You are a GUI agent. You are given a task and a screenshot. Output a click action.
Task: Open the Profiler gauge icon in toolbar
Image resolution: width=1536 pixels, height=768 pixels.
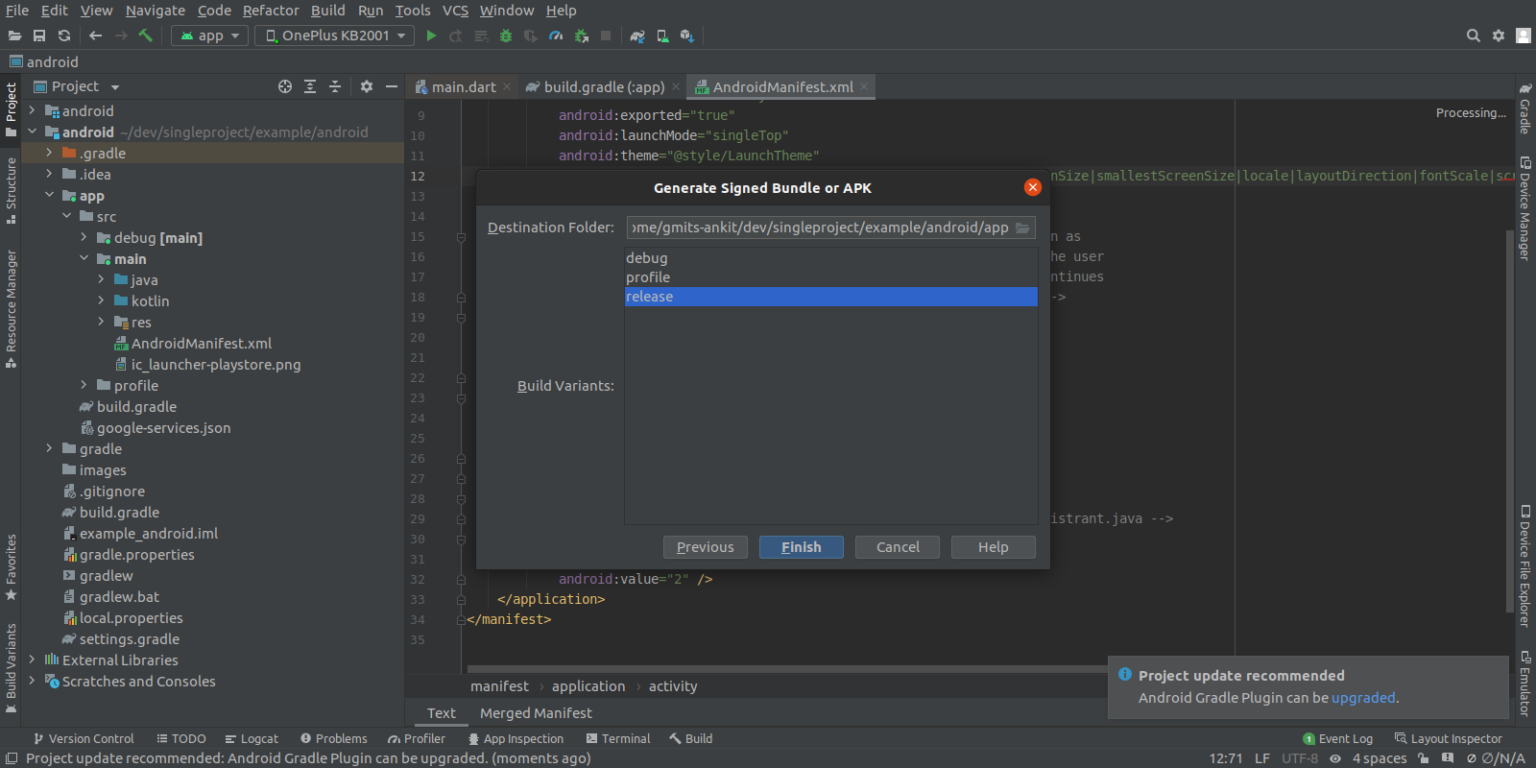[556, 36]
